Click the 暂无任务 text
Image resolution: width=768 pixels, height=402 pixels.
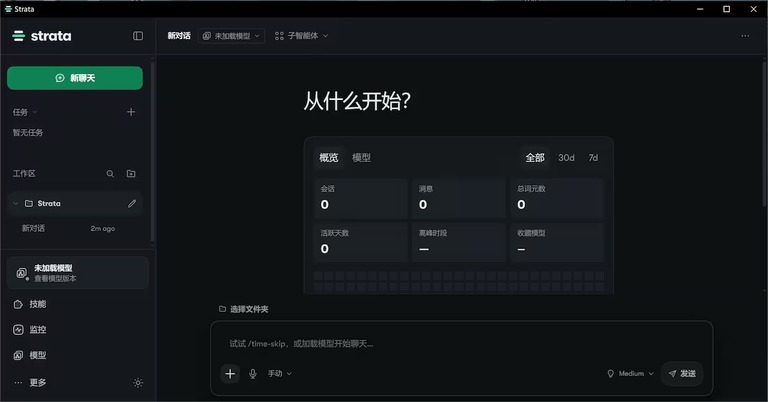point(28,133)
